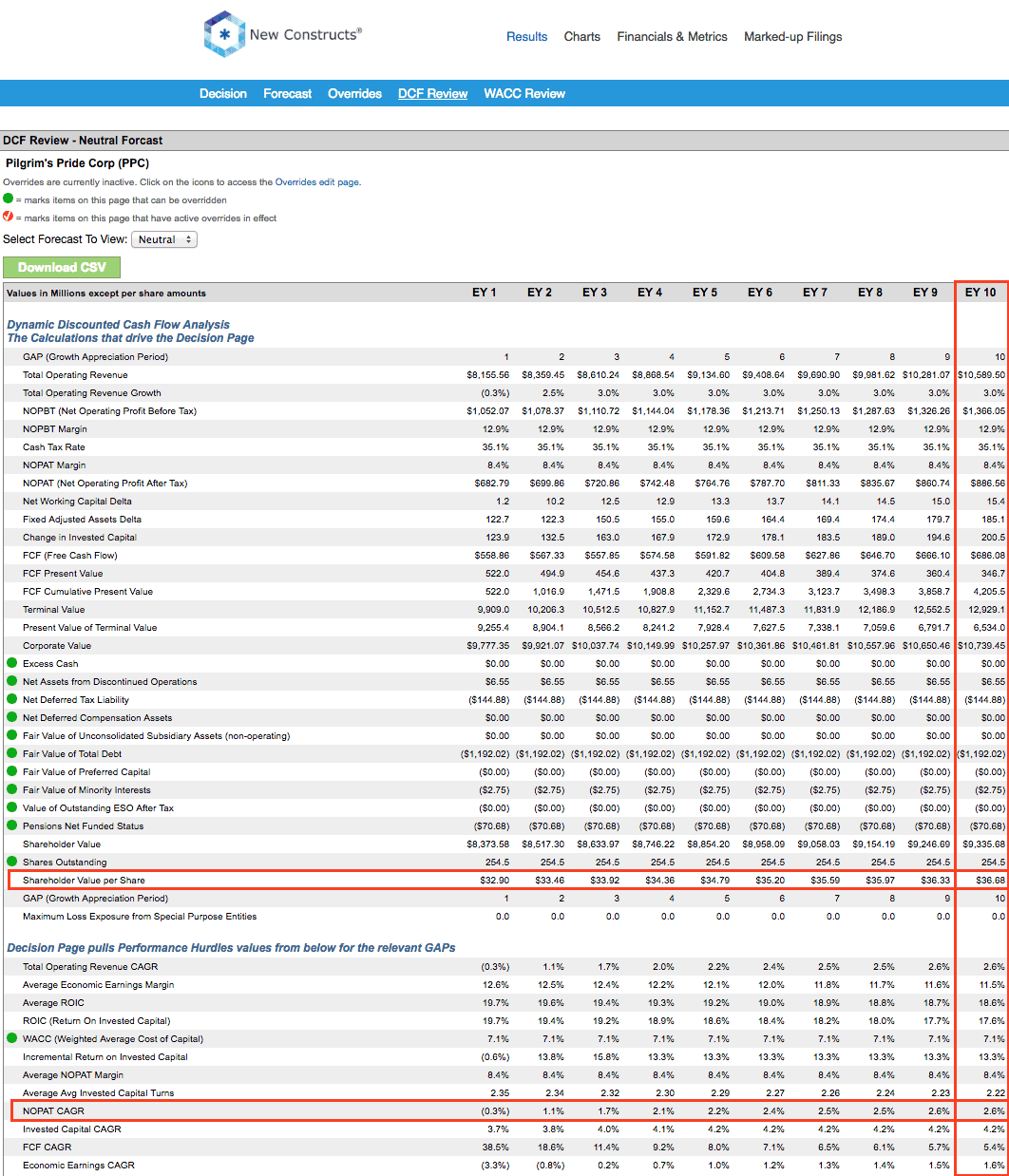
Task: Click the NOPAT CAGR row label
Action: point(54,1111)
